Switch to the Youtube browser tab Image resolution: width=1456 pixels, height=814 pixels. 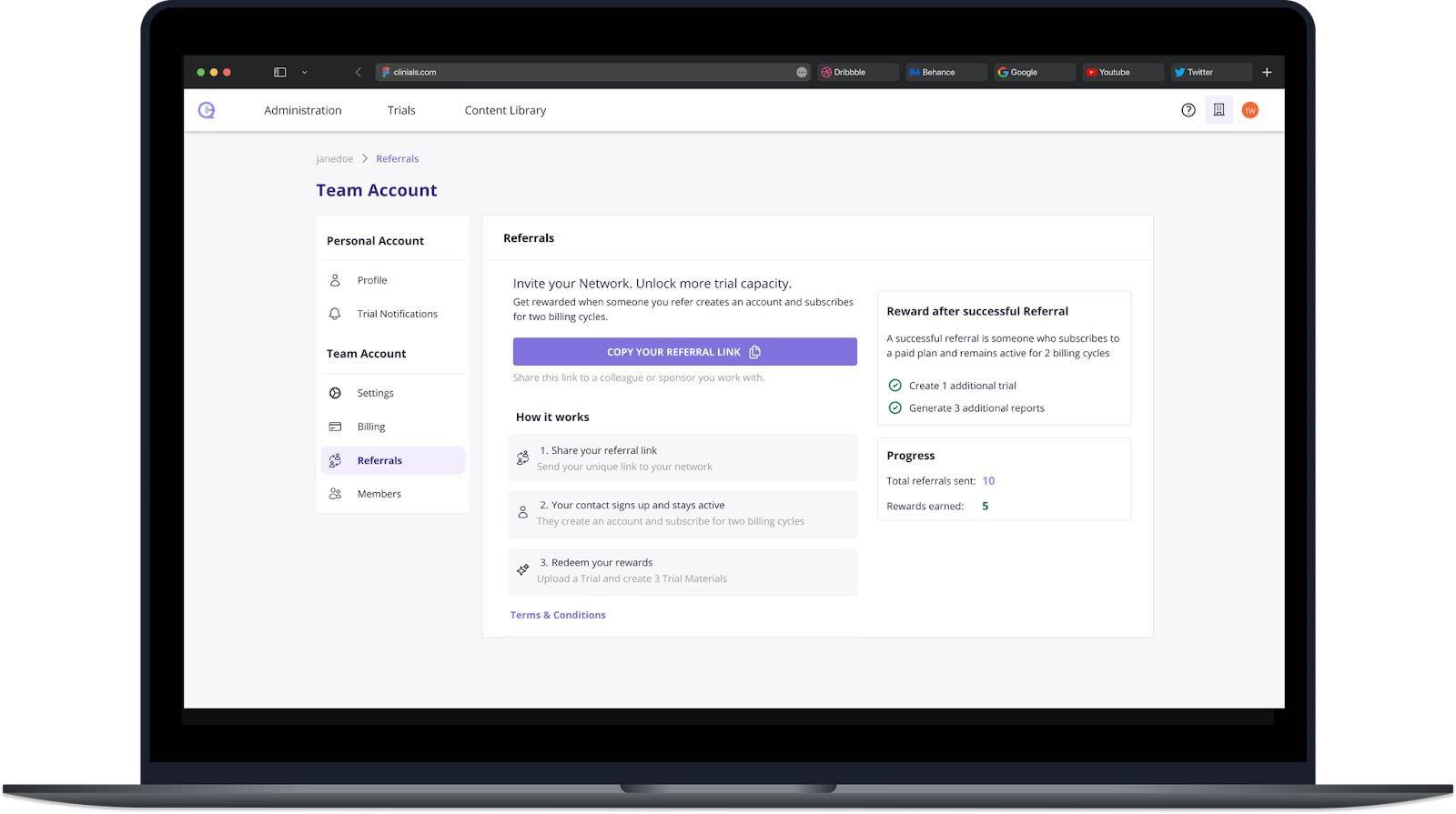(x=1123, y=72)
